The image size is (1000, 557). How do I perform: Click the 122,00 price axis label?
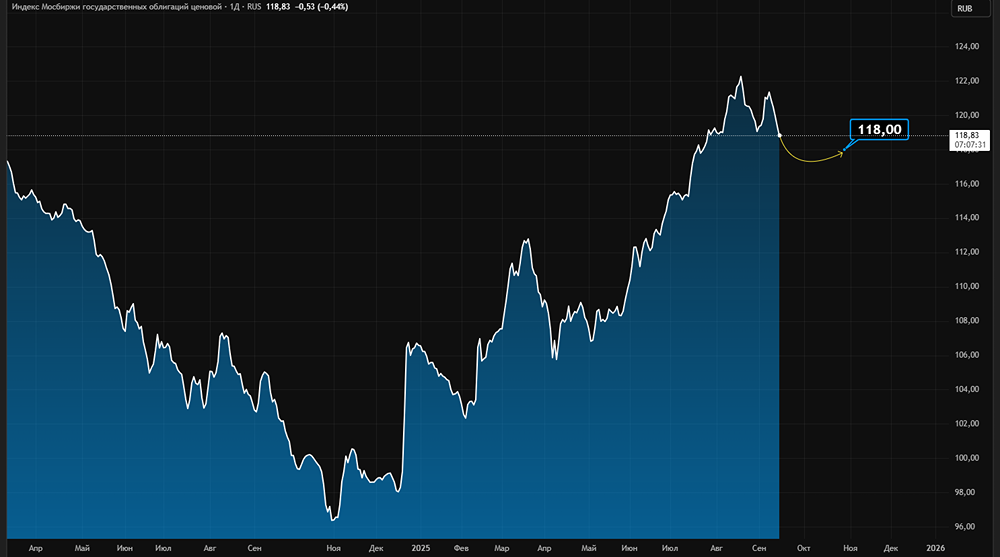967,81
